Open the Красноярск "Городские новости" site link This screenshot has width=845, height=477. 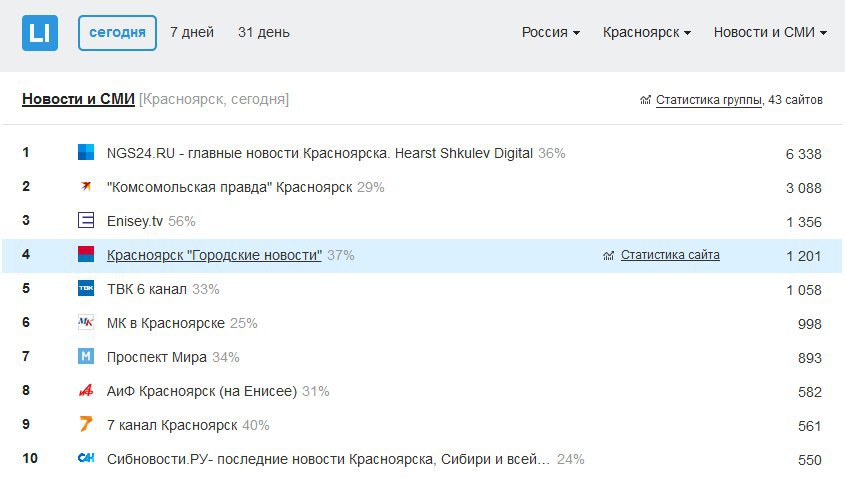point(214,255)
